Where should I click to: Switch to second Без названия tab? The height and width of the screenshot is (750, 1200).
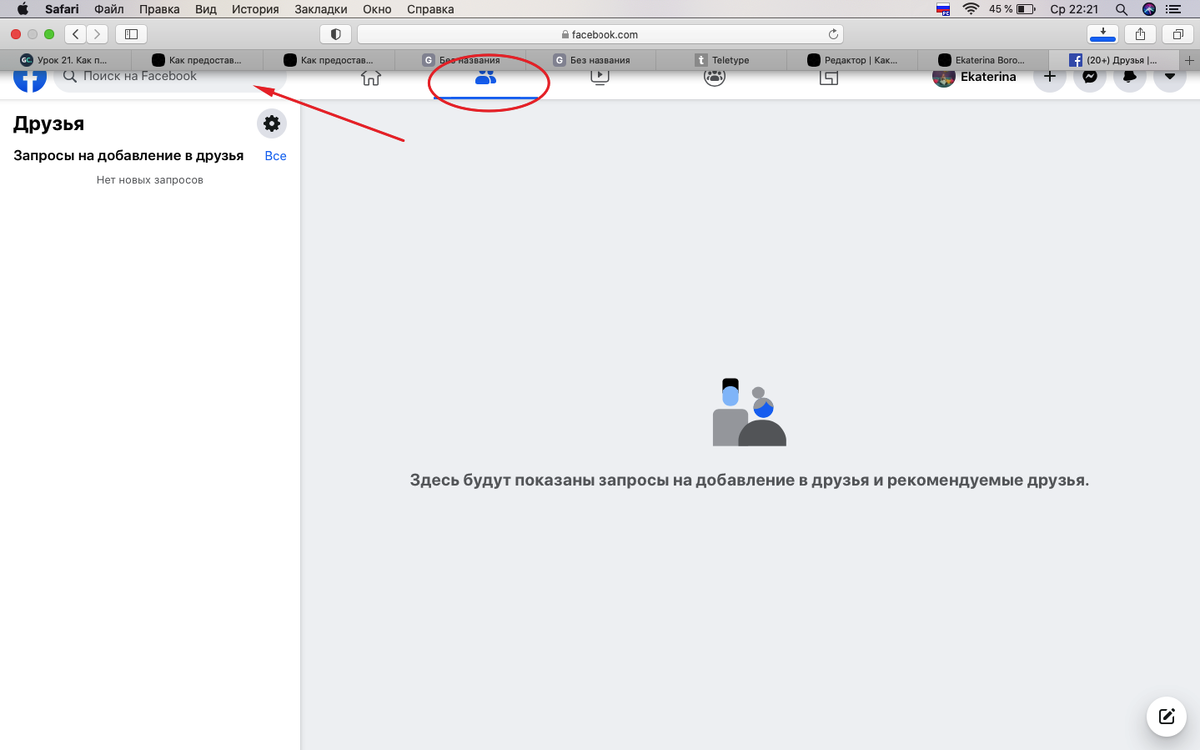591,60
